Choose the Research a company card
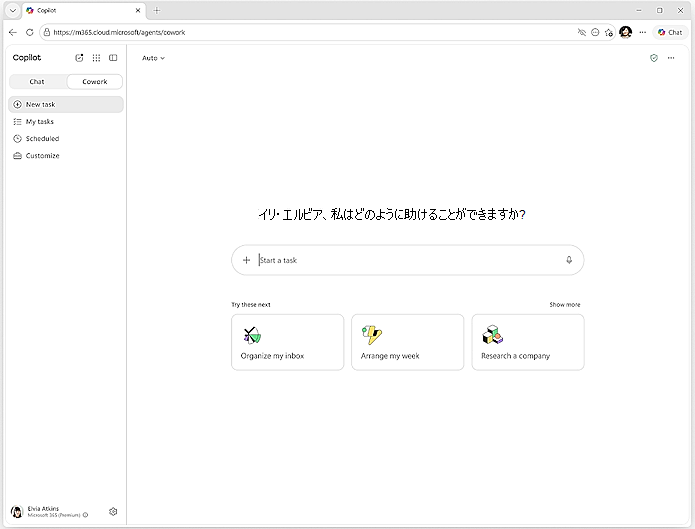Screen dimensions: 695x529 tap(528, 342)
